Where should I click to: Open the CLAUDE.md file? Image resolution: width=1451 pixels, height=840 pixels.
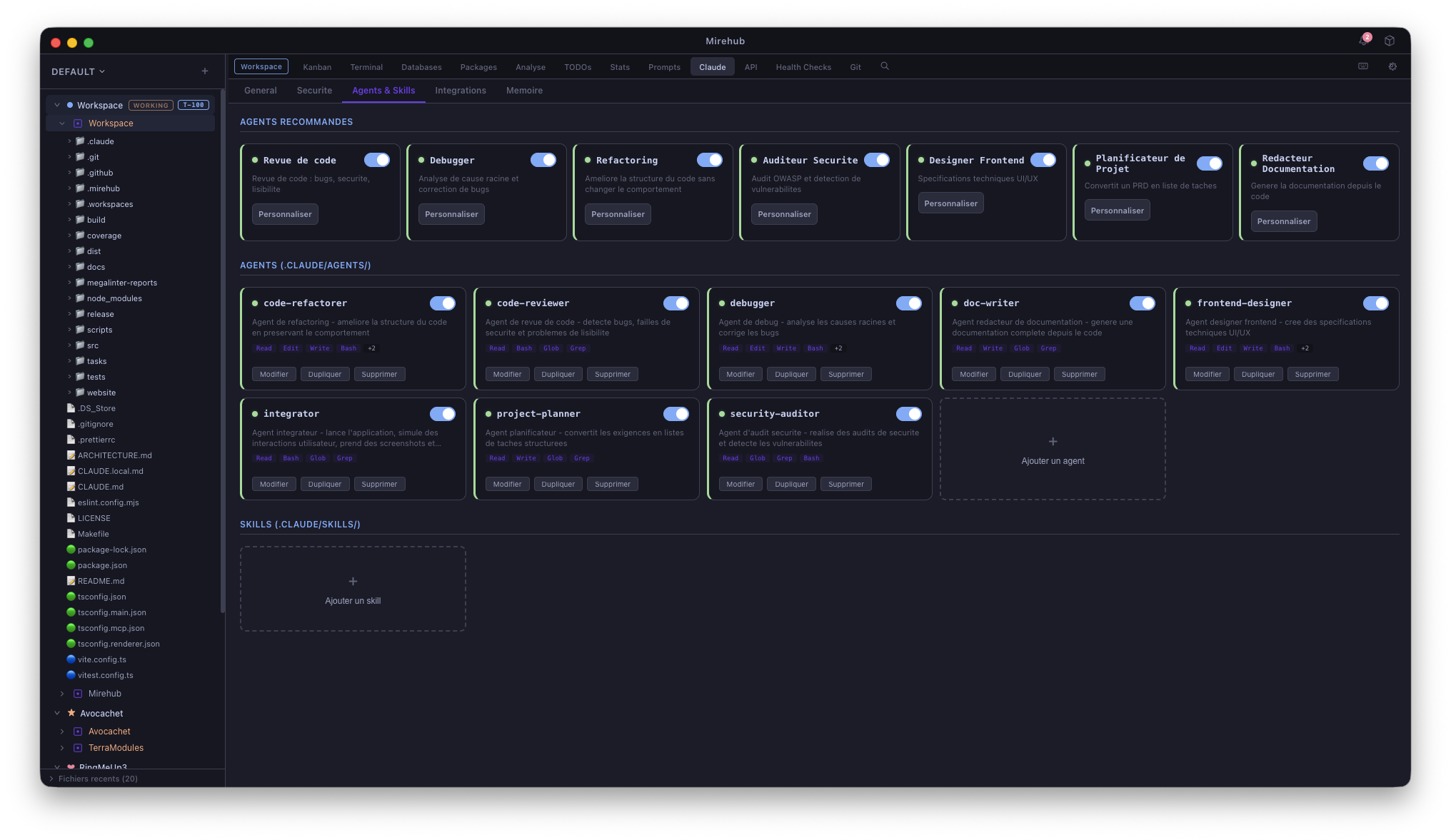[x=101, y=487]
